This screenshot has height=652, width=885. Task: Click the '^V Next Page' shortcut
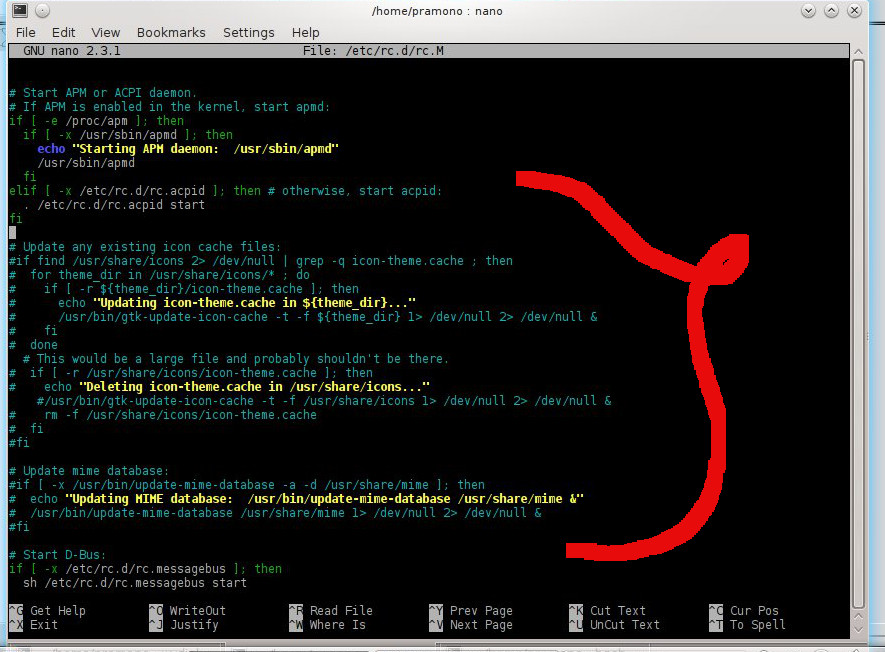471,625
